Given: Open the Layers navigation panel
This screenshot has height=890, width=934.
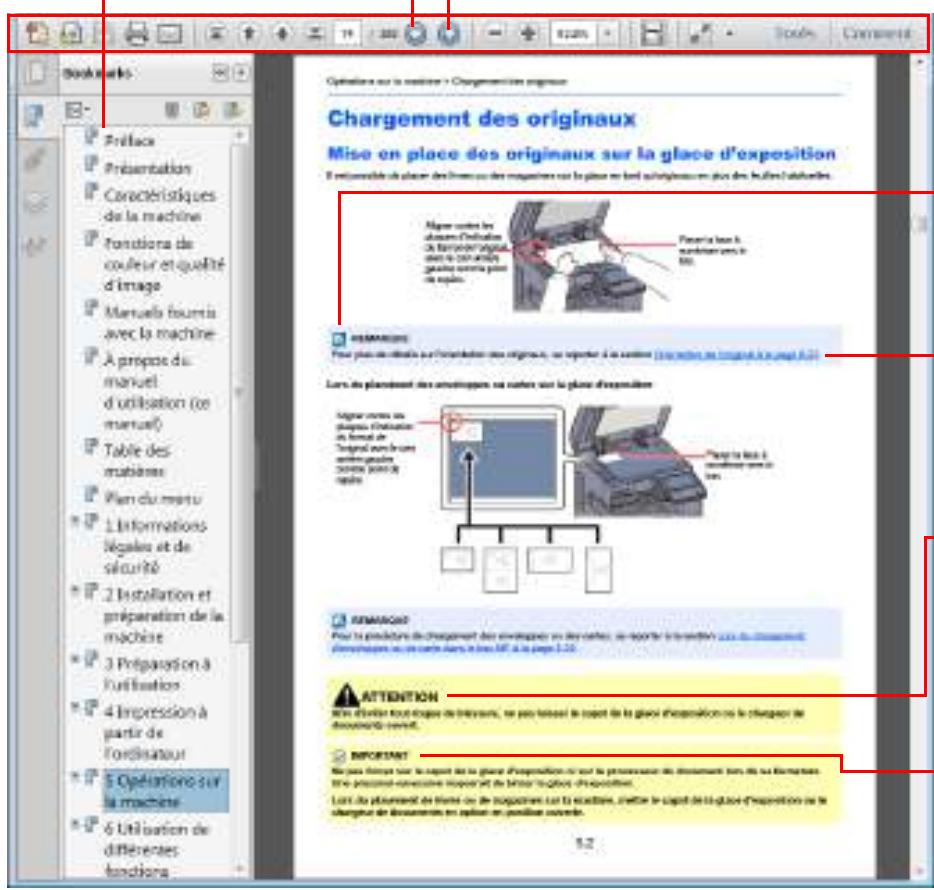Looking at the screenshot, I should pyautogui.click(x=35, y=203).
